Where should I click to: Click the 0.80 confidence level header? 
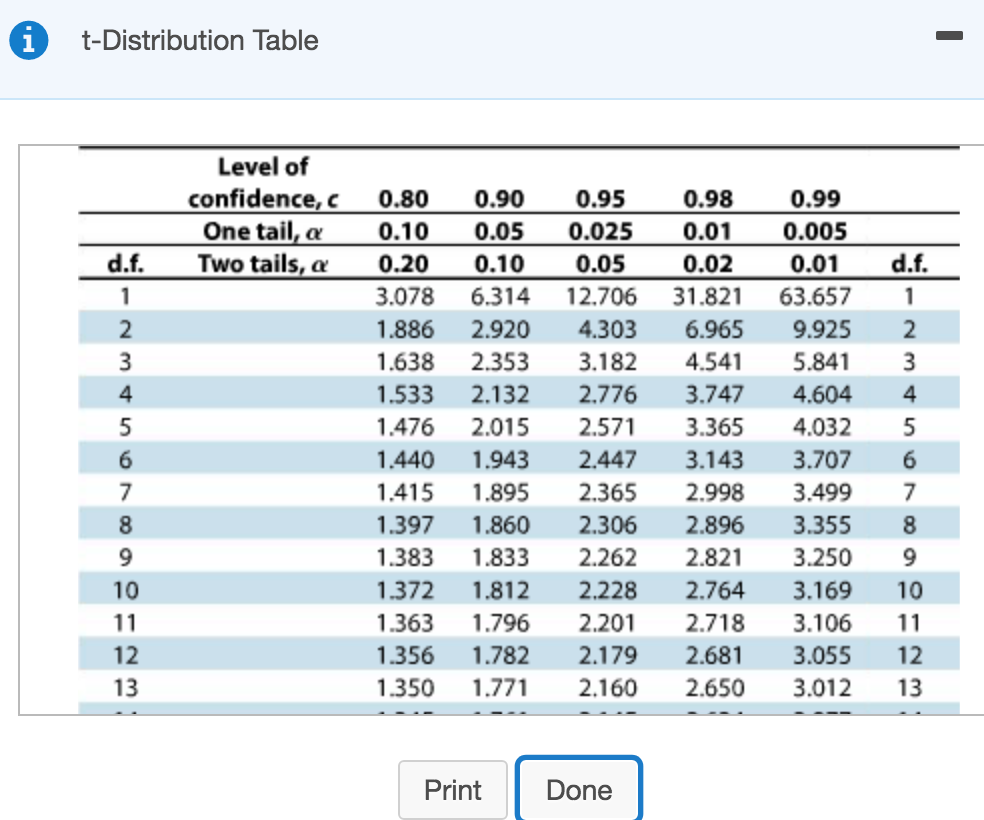[404, 198]
